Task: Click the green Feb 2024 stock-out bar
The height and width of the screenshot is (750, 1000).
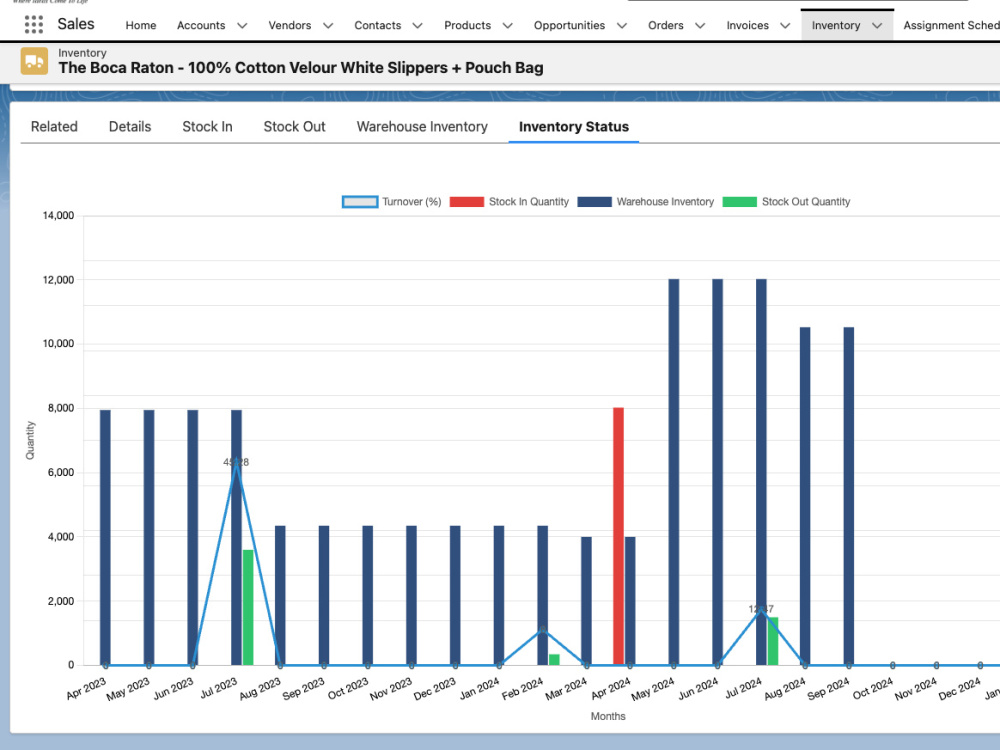Action: click(554, 659)
